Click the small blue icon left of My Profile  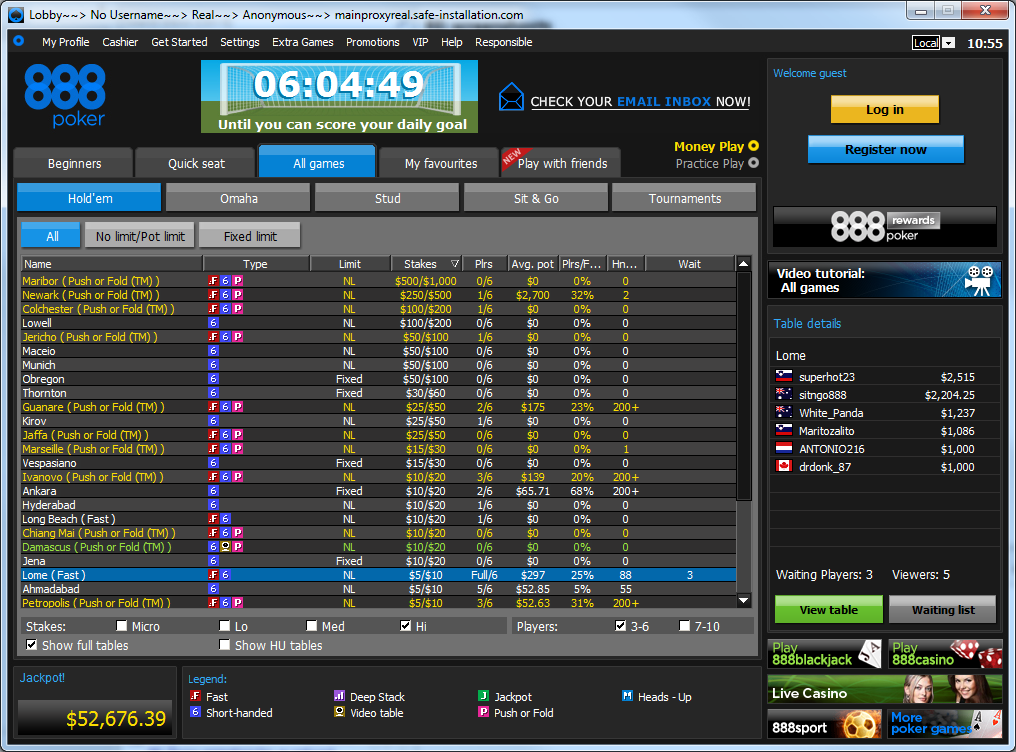click(19, 41)
